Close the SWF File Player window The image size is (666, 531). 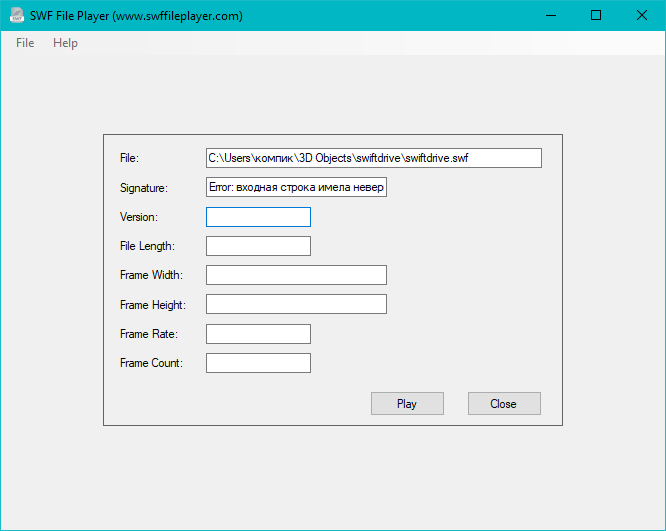(642, 15)
